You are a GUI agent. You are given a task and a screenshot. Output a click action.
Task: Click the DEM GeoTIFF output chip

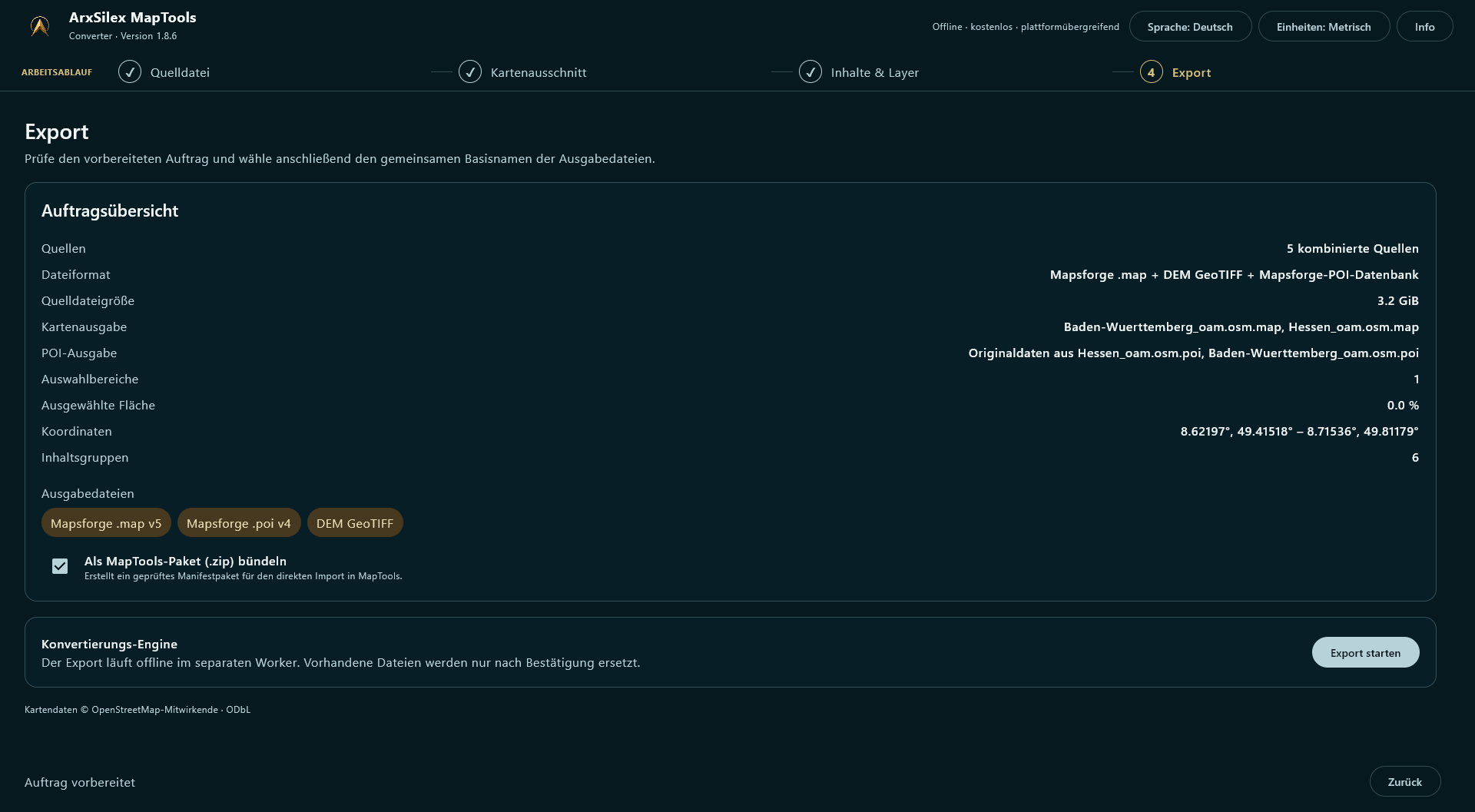pos(355,523)
